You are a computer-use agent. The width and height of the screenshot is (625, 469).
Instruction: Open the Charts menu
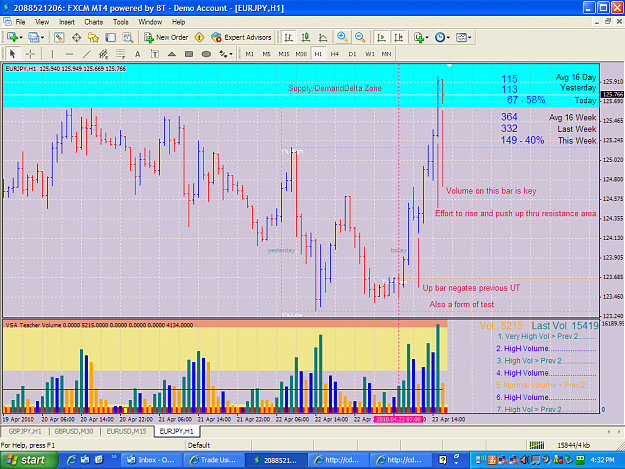(x=94, y=22)
